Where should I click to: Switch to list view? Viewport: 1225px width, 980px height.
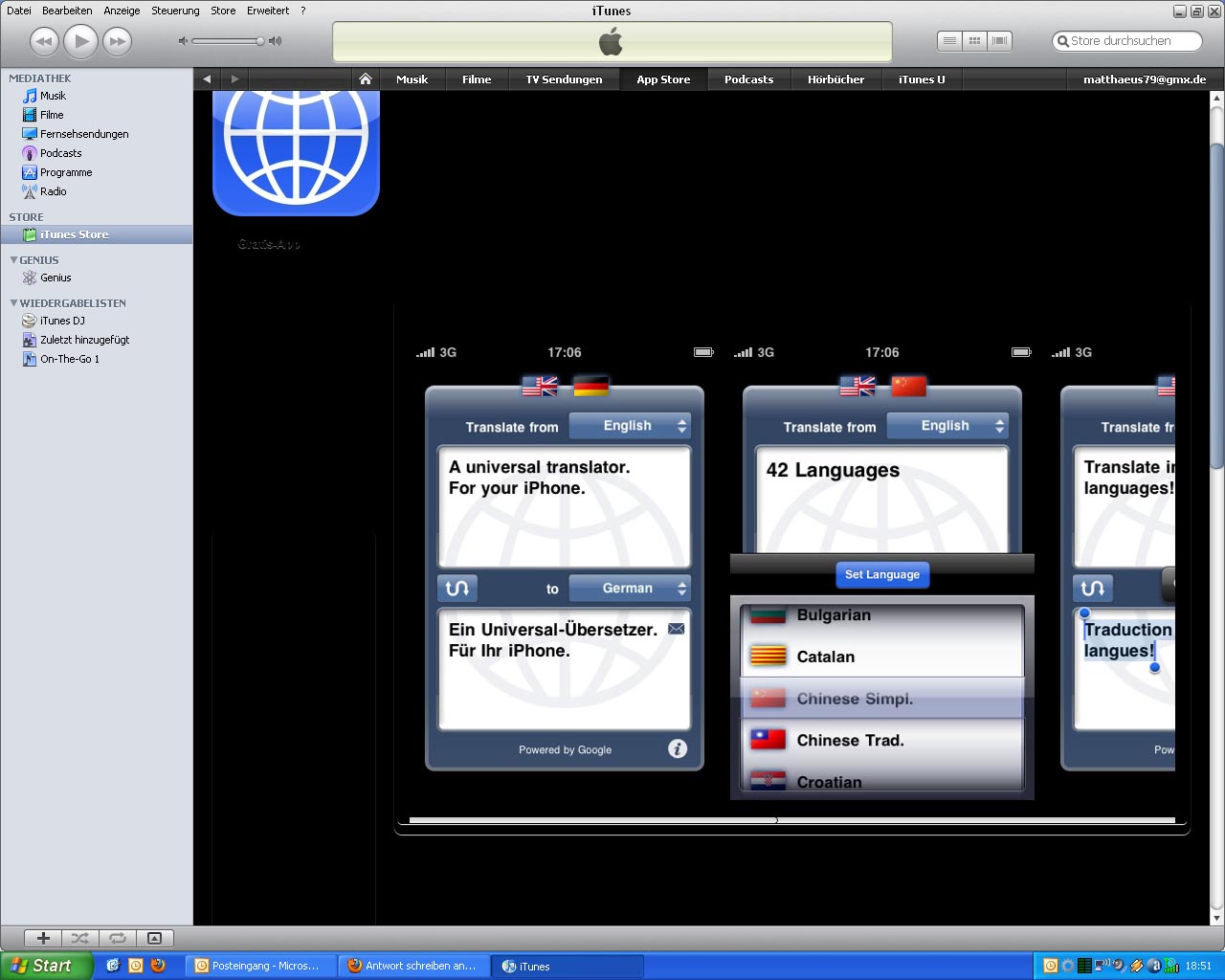(949, 41)
